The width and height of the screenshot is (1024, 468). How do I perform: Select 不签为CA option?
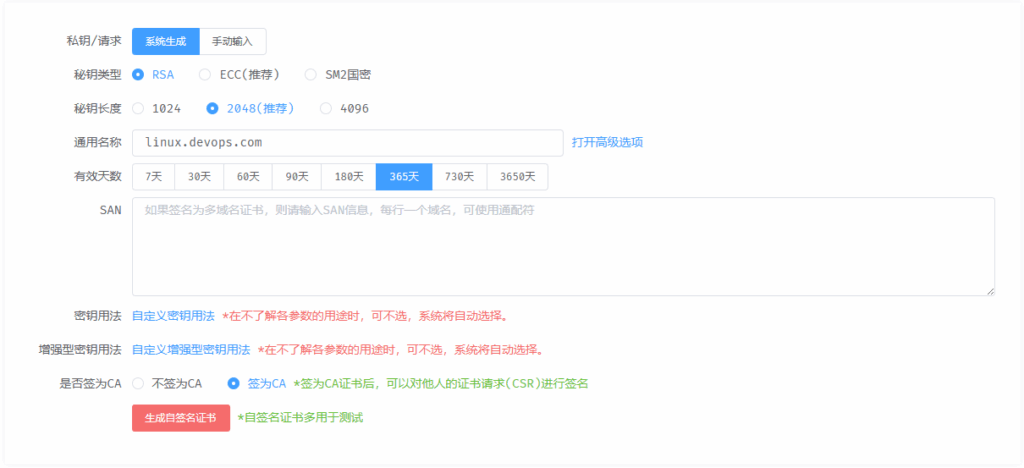[167, 383]
